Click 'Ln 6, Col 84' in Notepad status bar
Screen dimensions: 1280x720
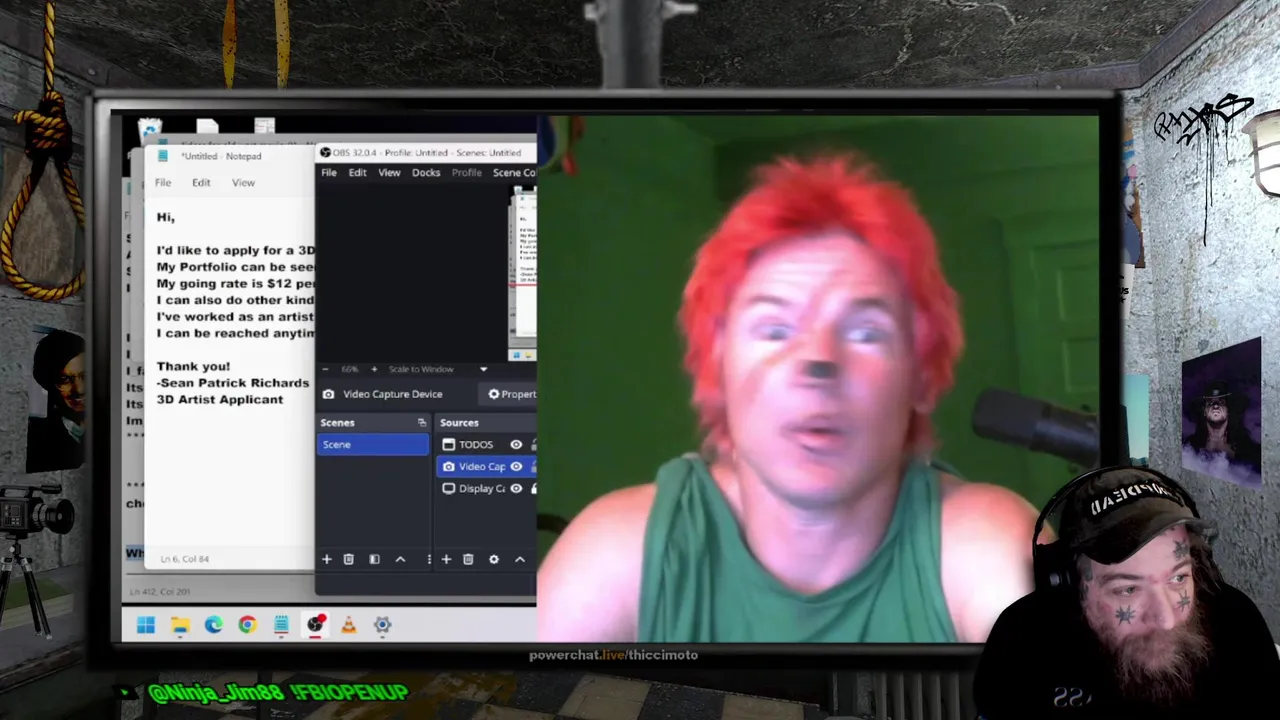click(x=185, y=559)
